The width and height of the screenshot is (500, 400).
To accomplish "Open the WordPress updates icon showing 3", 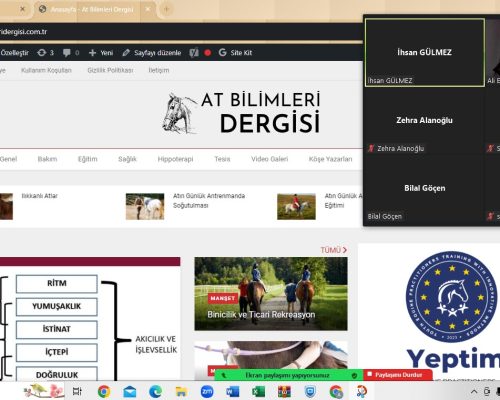I will (42, 53).
